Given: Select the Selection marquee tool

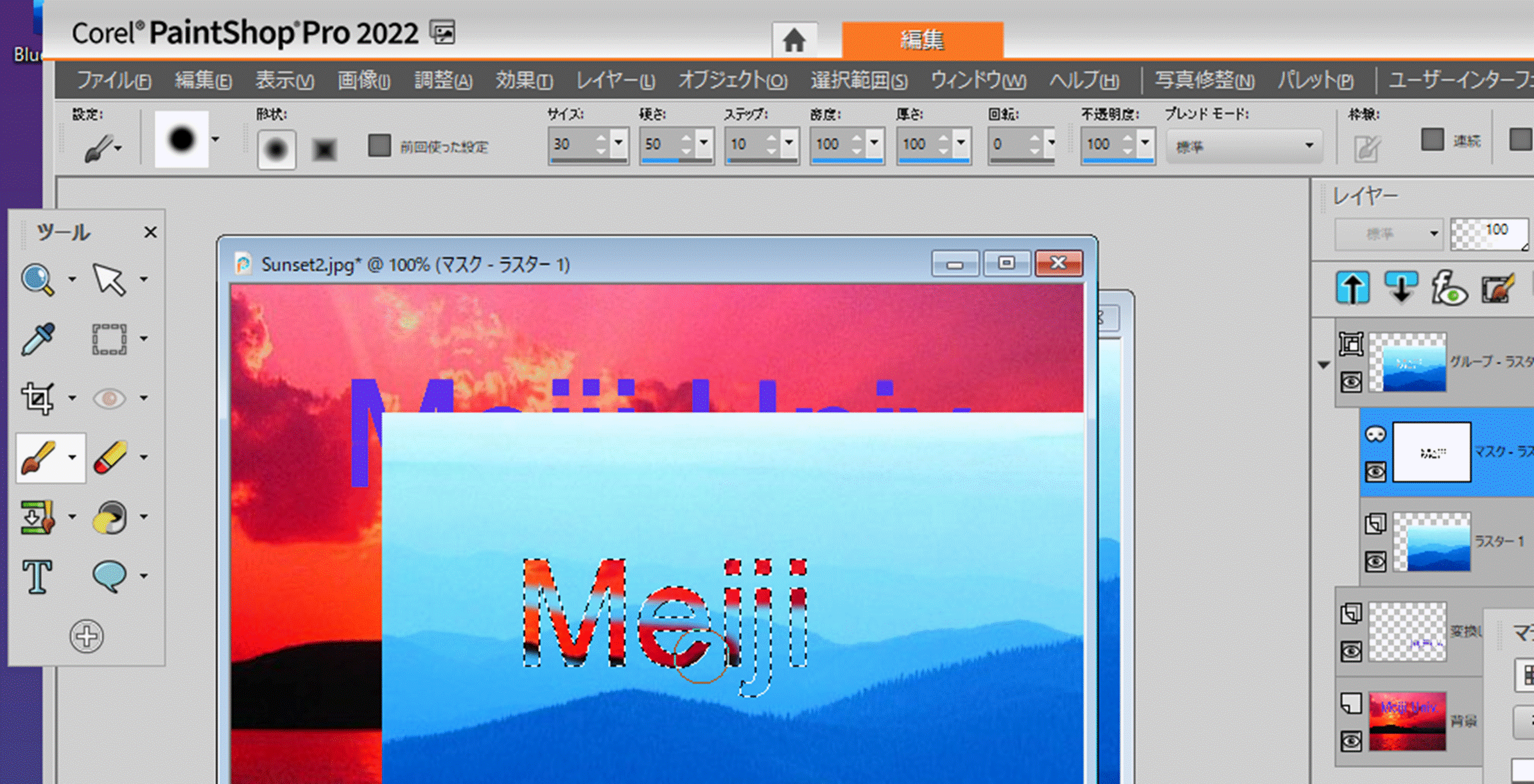Looking at the screenshot, I should click(109, 338).
